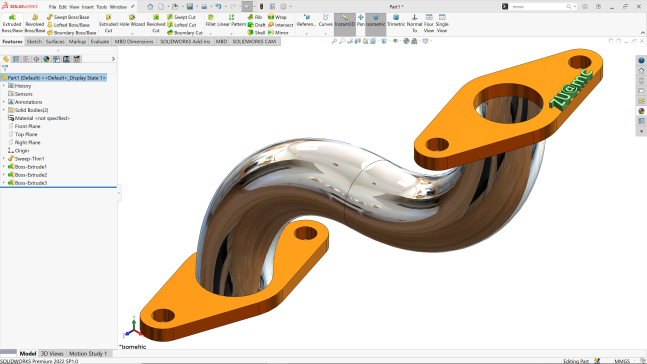Click the Undo arrow icon

tap(218, 7)
